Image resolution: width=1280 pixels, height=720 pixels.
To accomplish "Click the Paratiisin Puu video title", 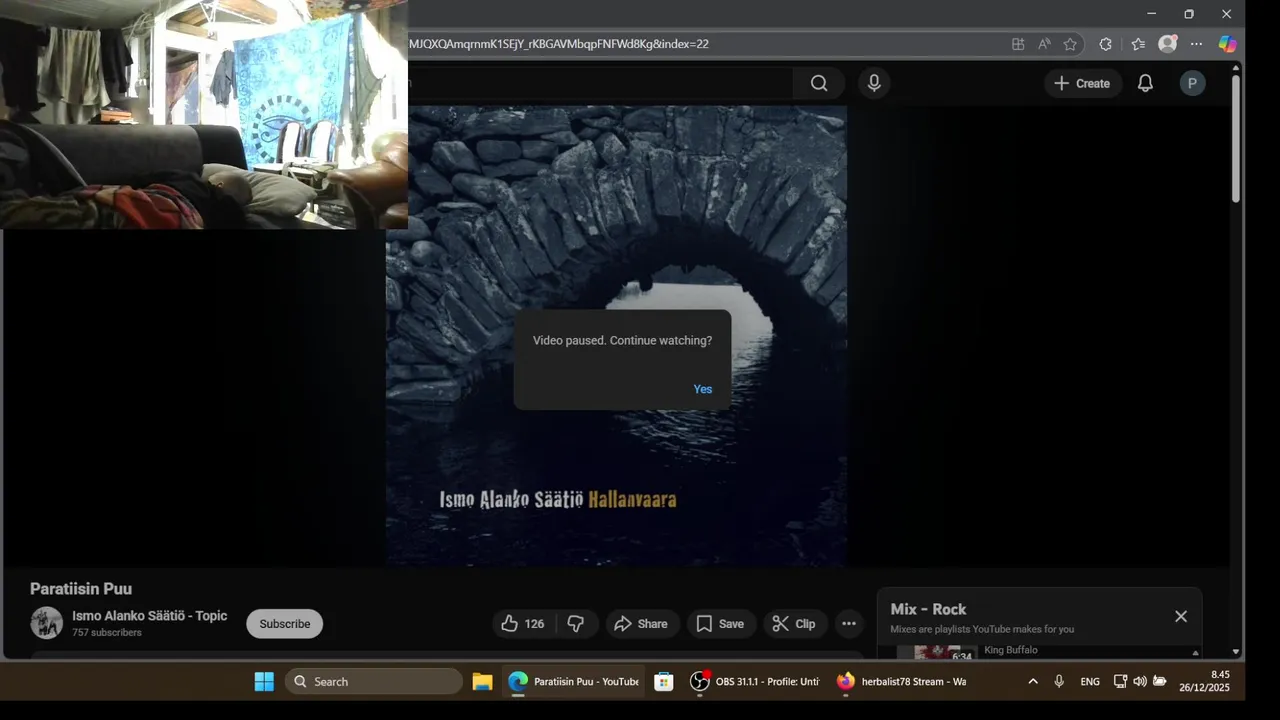I will click(x=81, y=589).
